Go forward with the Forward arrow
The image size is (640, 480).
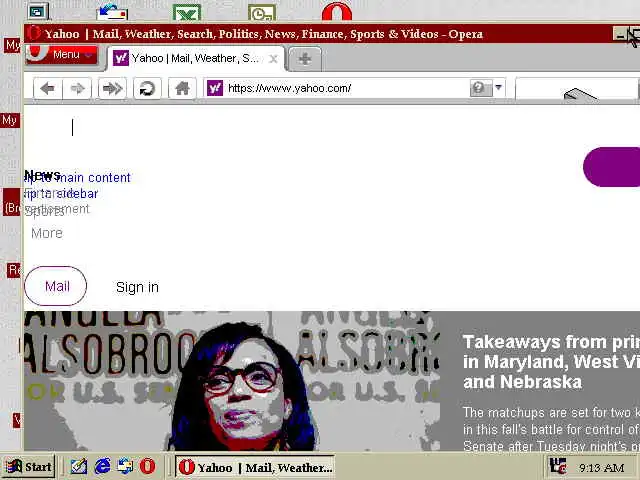(x=77, y=88)
